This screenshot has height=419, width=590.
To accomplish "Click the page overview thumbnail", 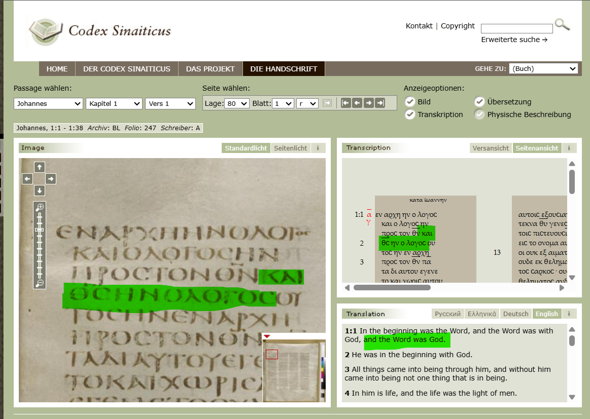I will 294,370.
